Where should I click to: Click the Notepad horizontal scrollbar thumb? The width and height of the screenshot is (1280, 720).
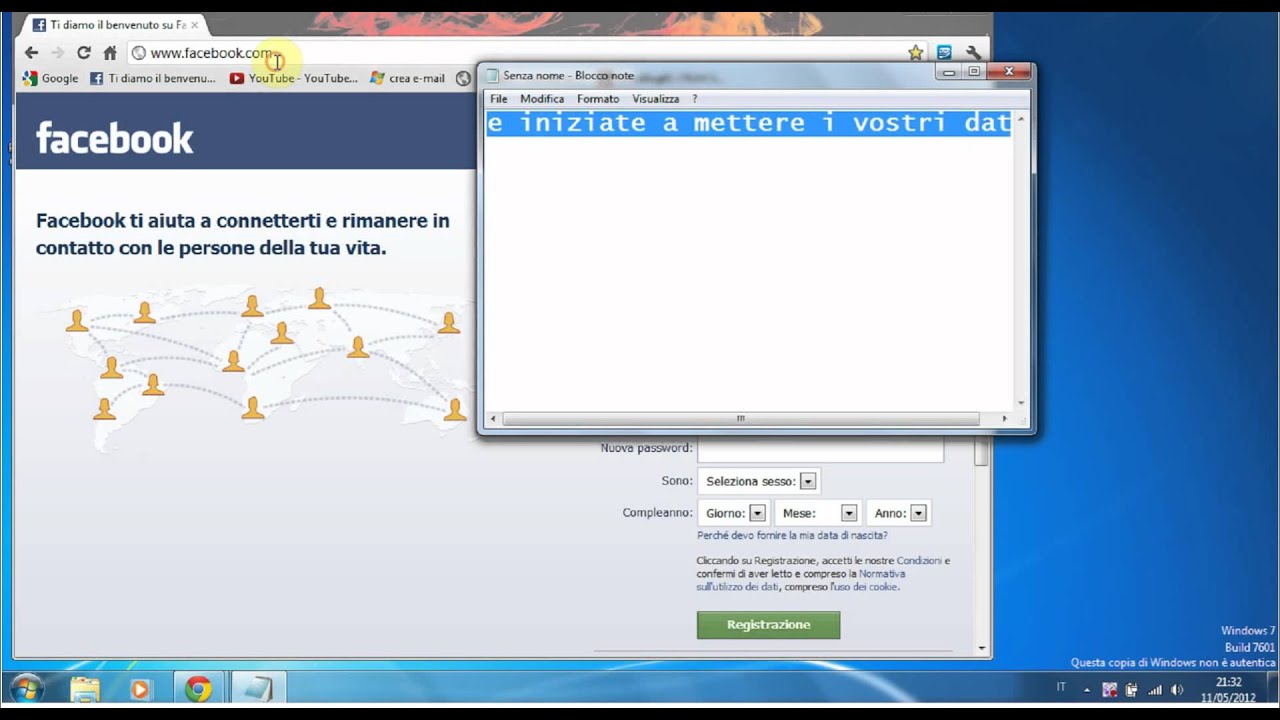coord(741,419)
